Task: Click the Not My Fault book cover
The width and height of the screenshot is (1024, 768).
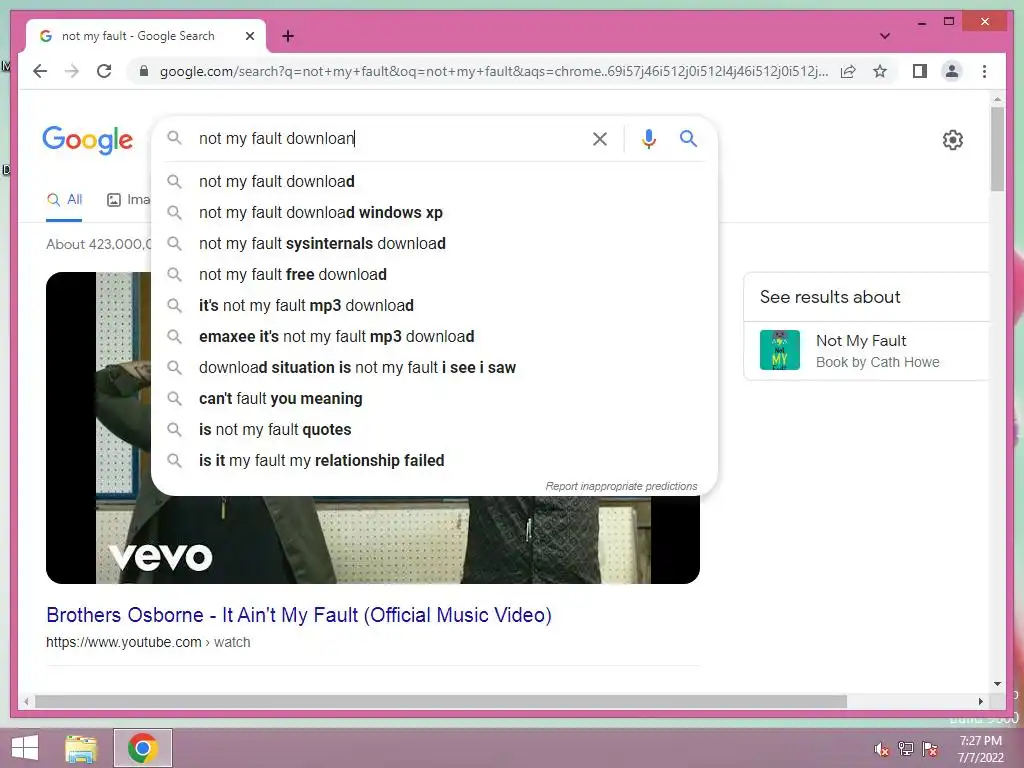Action: pyautogui.click(x=780, y=350)
